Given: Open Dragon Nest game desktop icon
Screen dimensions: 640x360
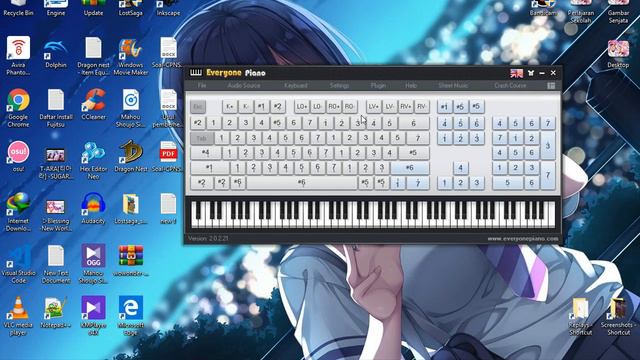Looking at the screenshot, I should pos(131,156).
